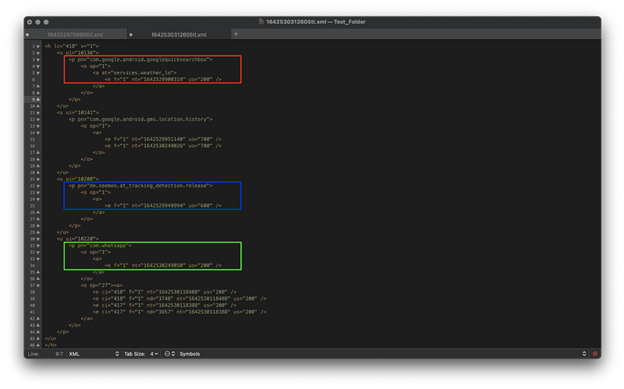
Task: Open the bundle items gear menu
Action: (x=170, y=354)
